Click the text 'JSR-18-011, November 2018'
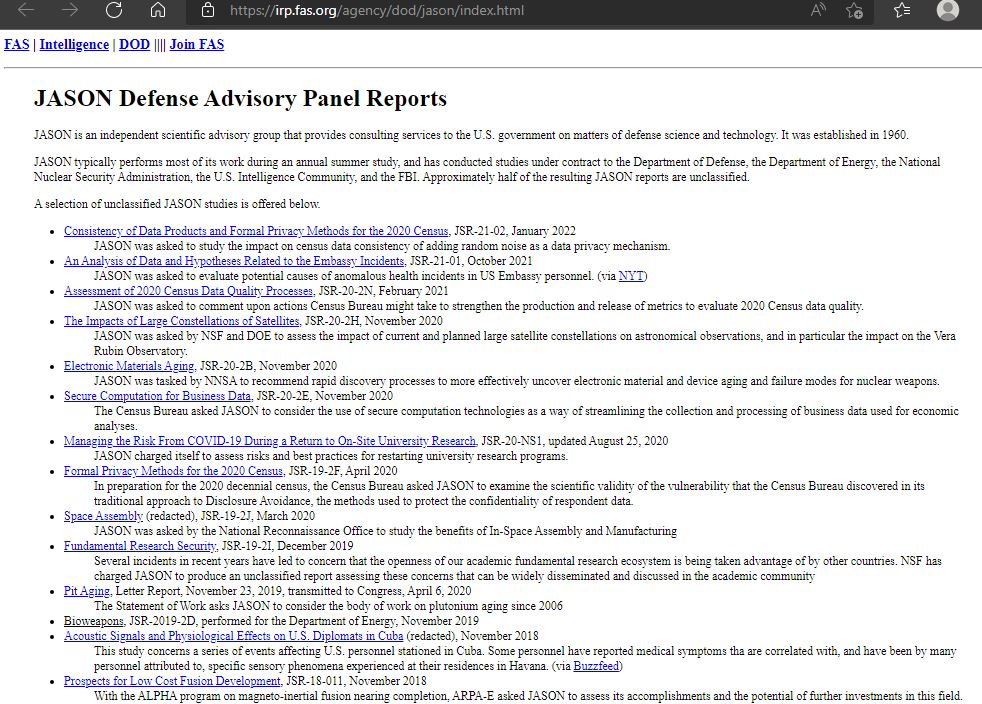Viewport: 982px width, 704px height. (x=356, y=682)
